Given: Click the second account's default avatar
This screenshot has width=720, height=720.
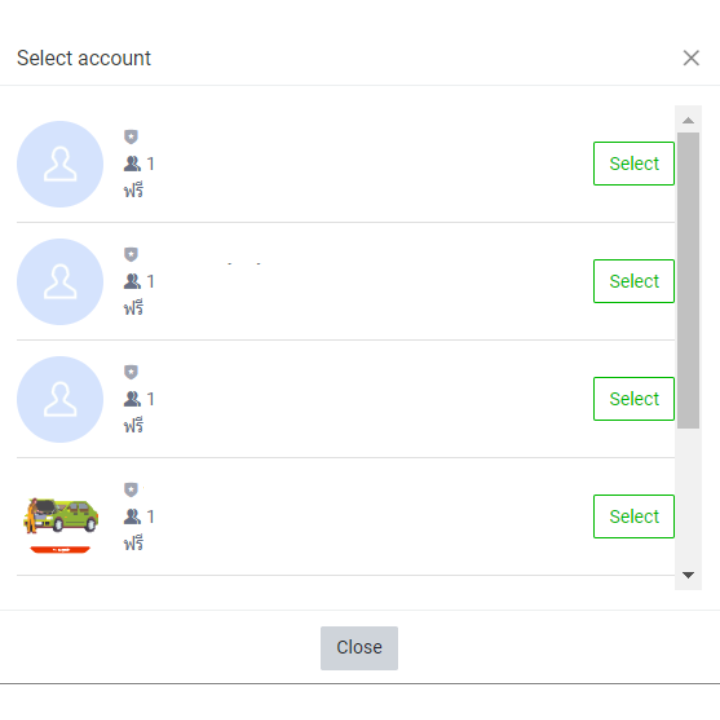Looking at the screenshot, I should [x=60, y=282].
